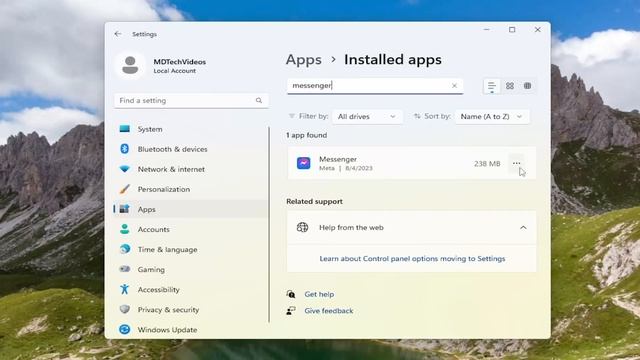Maximize the Settings window
Viewport: 640px width, 360px height.
click(512, 30)
